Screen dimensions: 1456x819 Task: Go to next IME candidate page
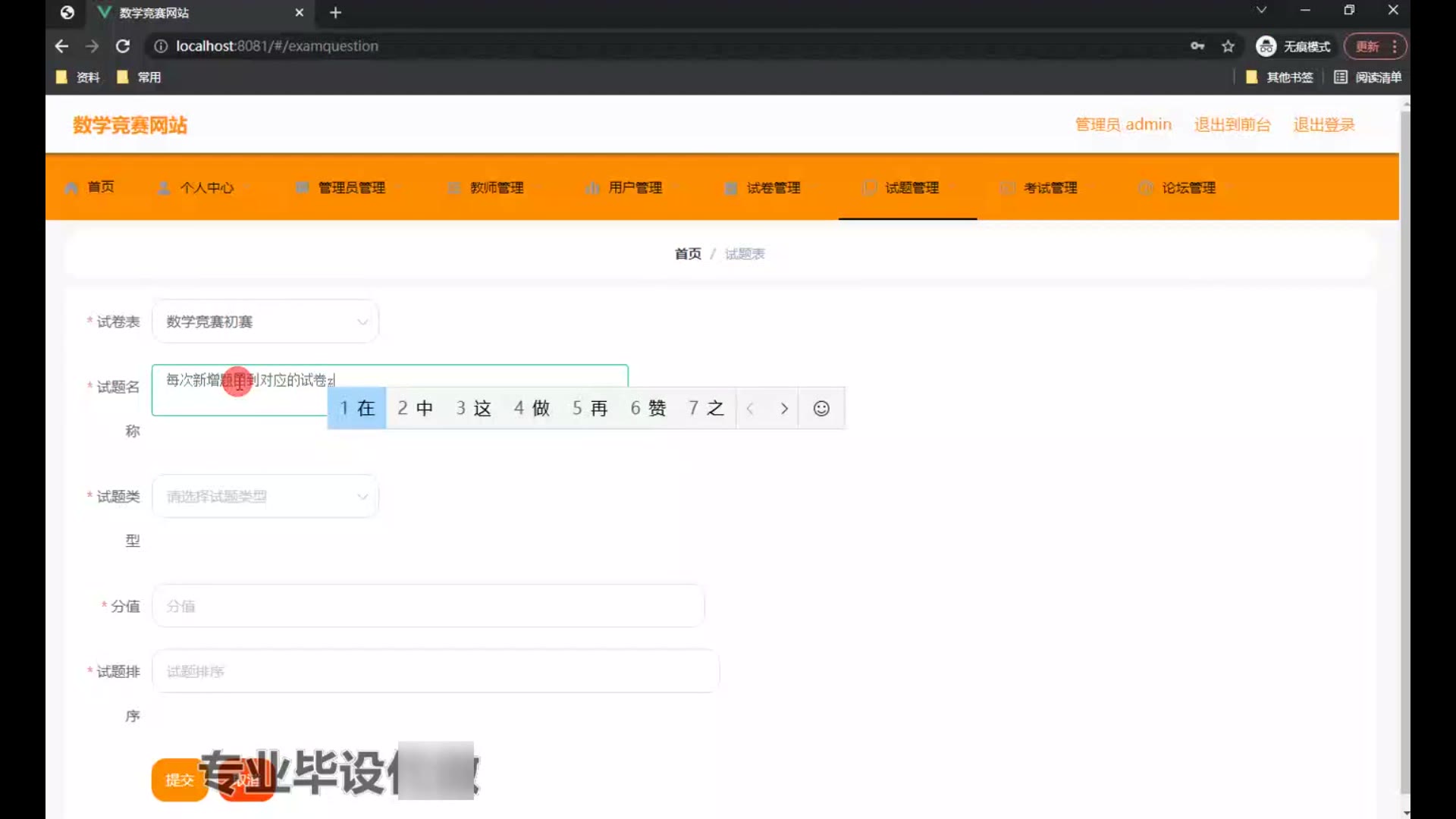click(x=784, y=409)
